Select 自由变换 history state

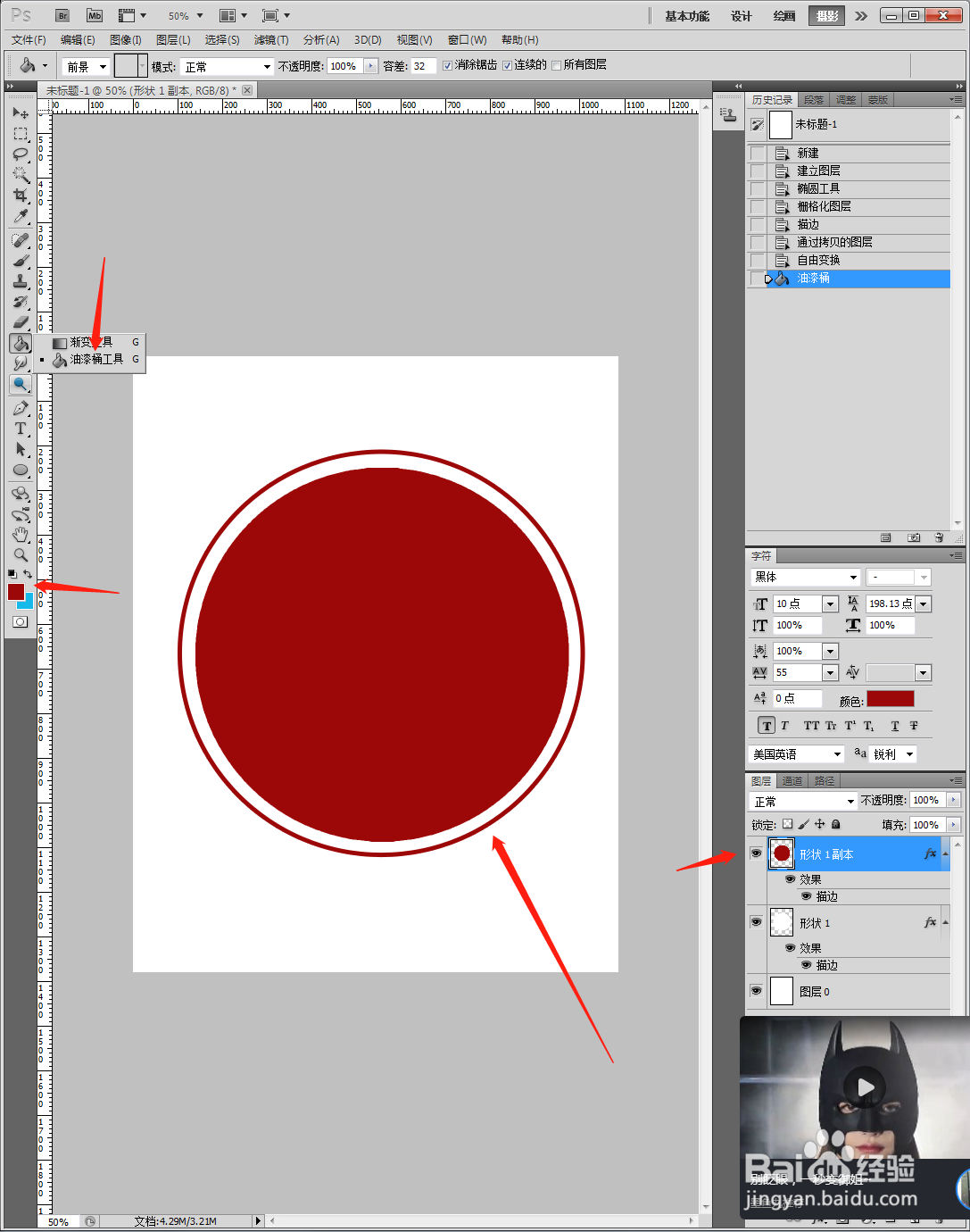[848, 260]
